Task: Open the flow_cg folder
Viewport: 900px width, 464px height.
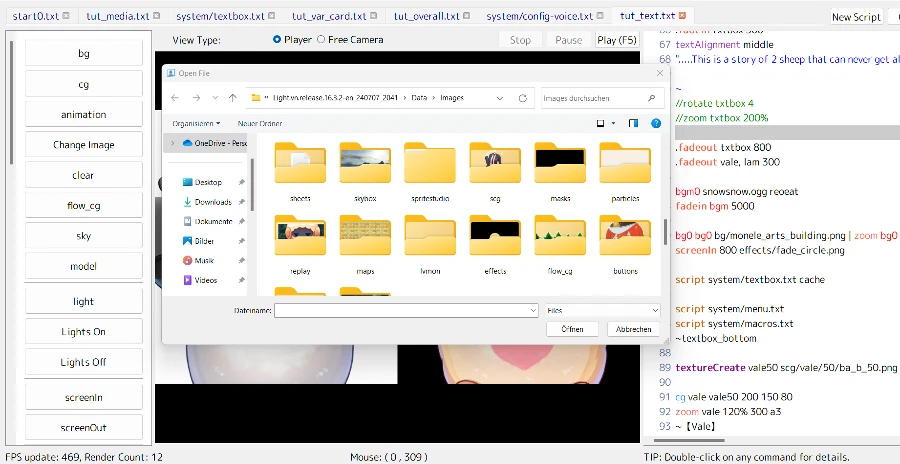Action: point(559,238)
